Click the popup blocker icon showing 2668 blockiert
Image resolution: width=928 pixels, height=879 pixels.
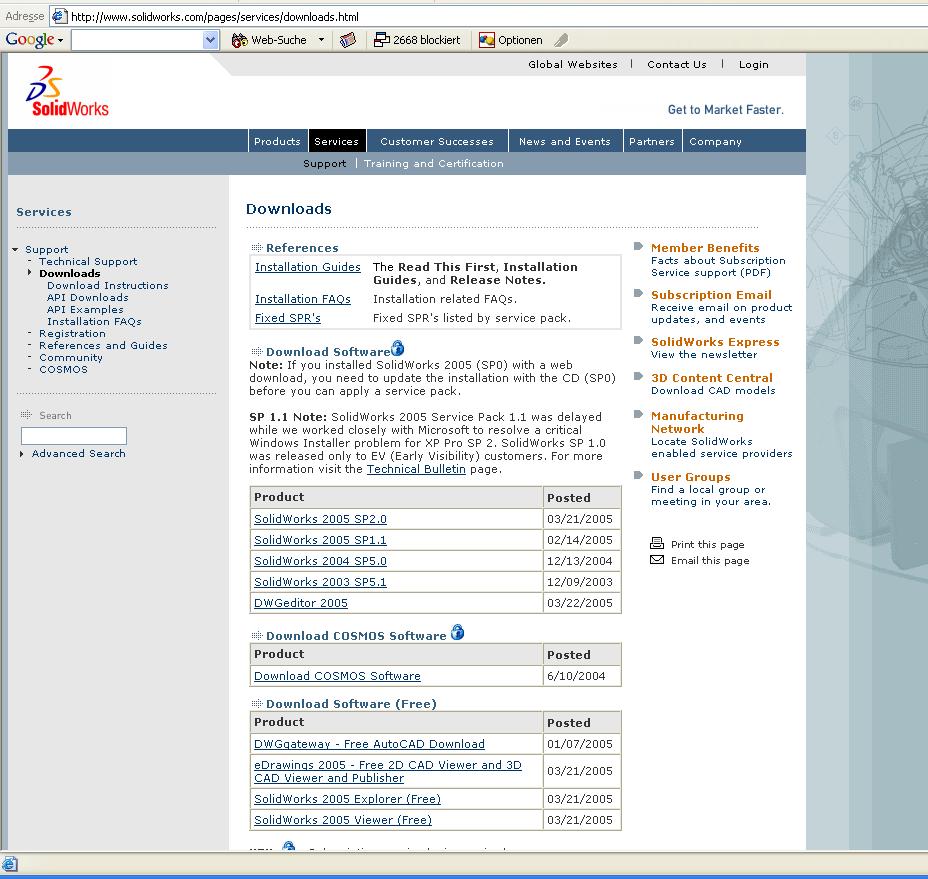[382, 40]
